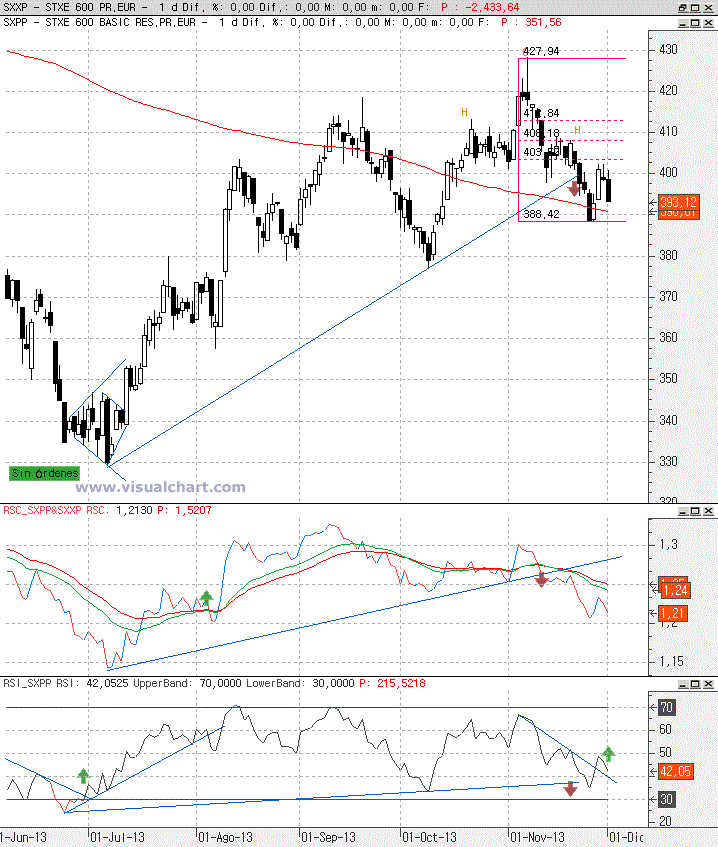Restore the SXXP STXE 600 PR window

(682, 8)
